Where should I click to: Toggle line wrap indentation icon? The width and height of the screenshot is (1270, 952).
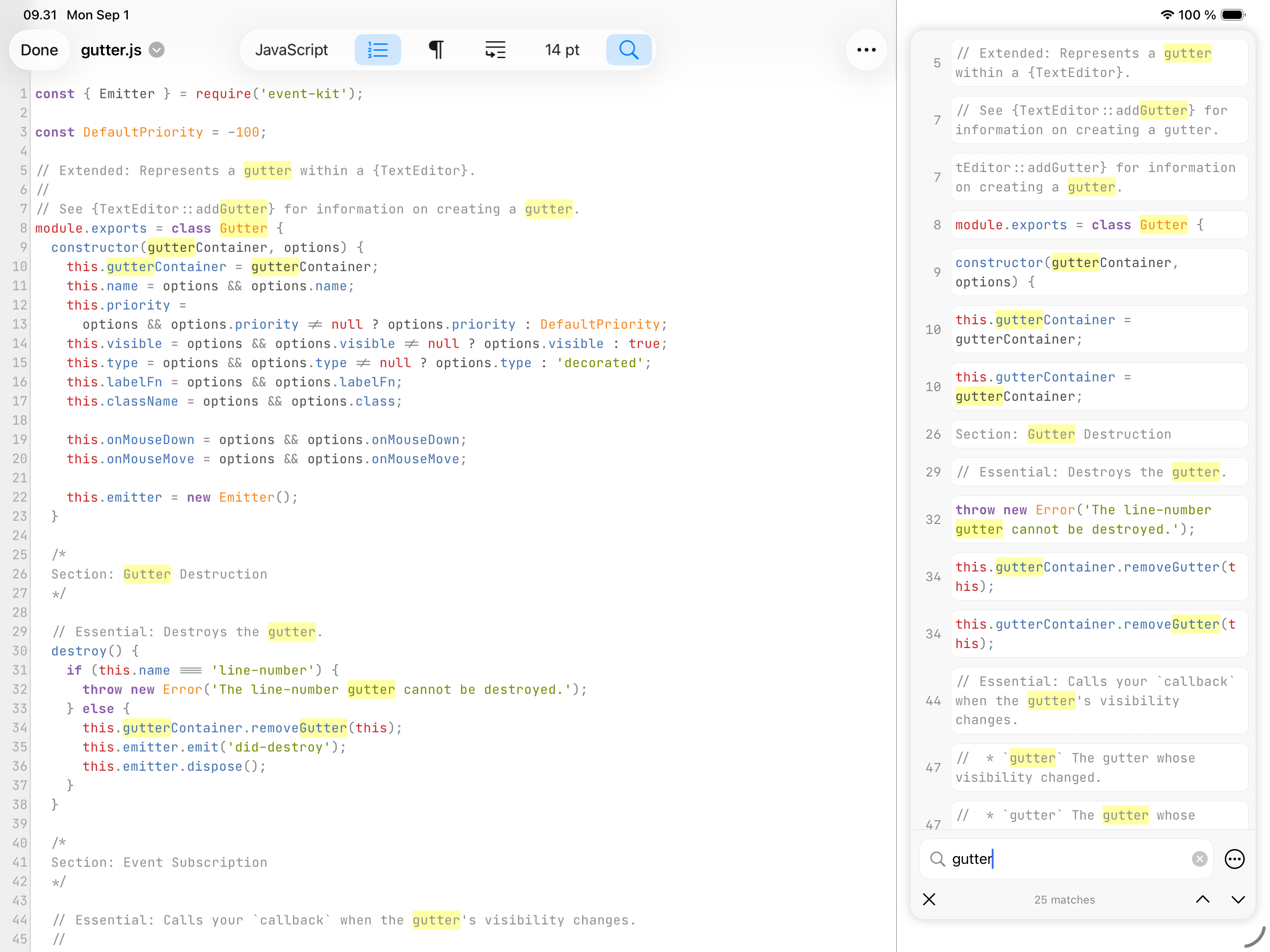(x=495, y=50)
